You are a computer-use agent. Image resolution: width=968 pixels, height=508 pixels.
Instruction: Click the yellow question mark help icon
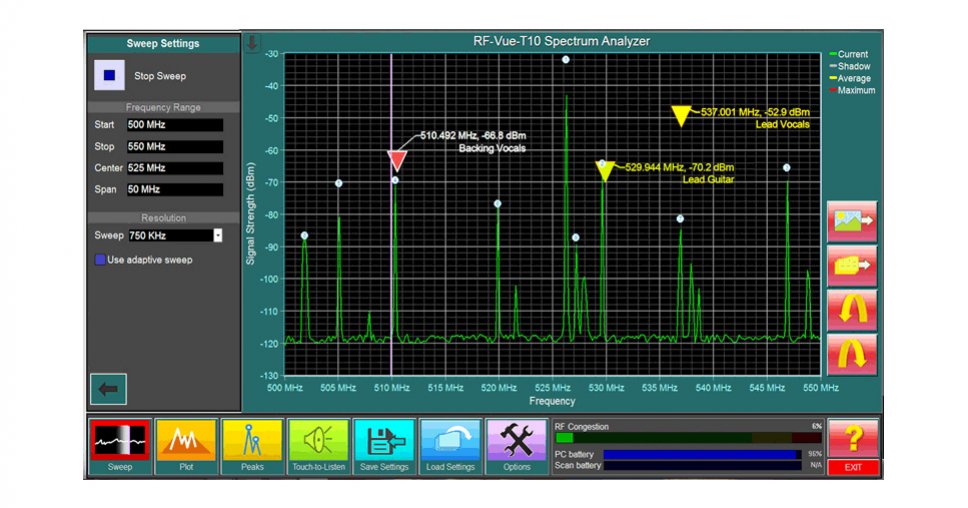click(x=853, y=438)
